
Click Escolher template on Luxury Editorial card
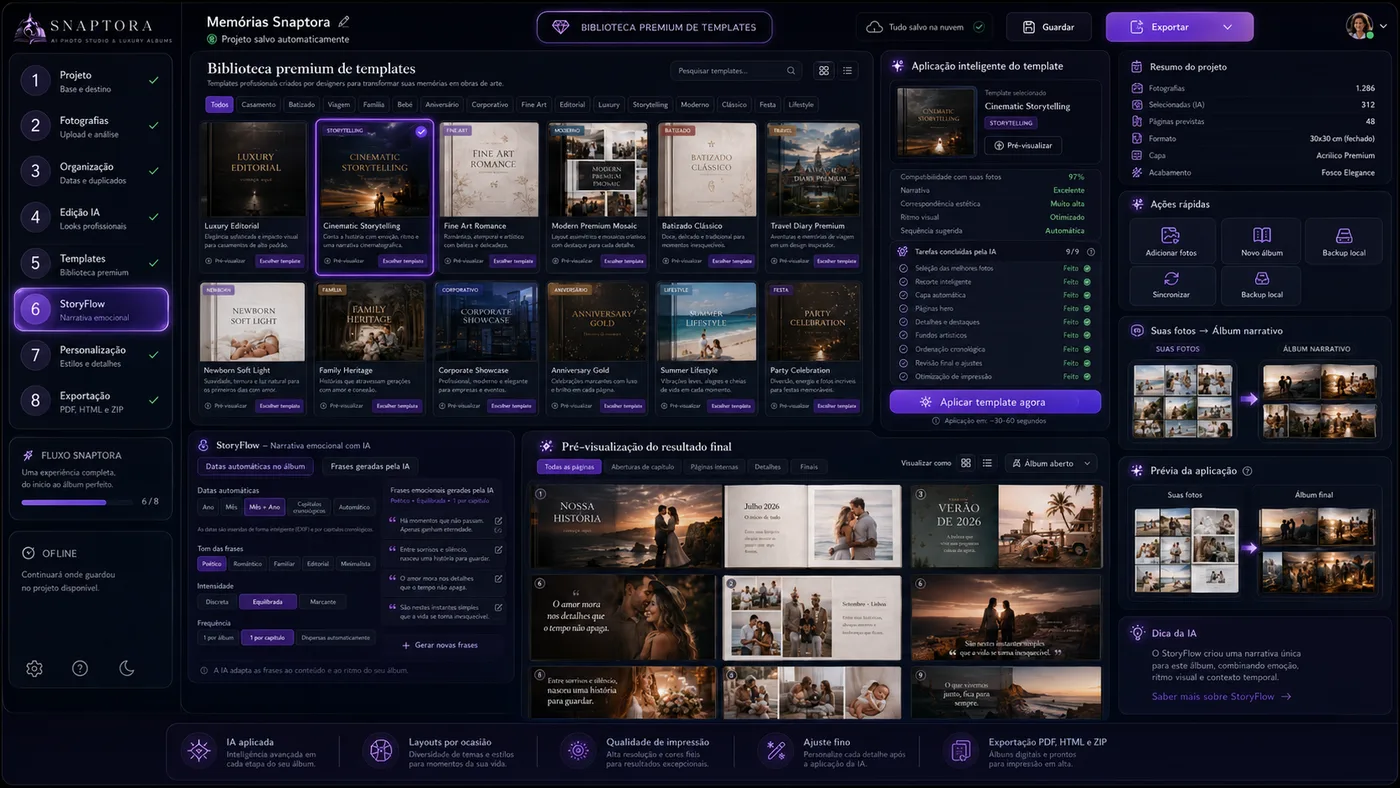point(279,261)
